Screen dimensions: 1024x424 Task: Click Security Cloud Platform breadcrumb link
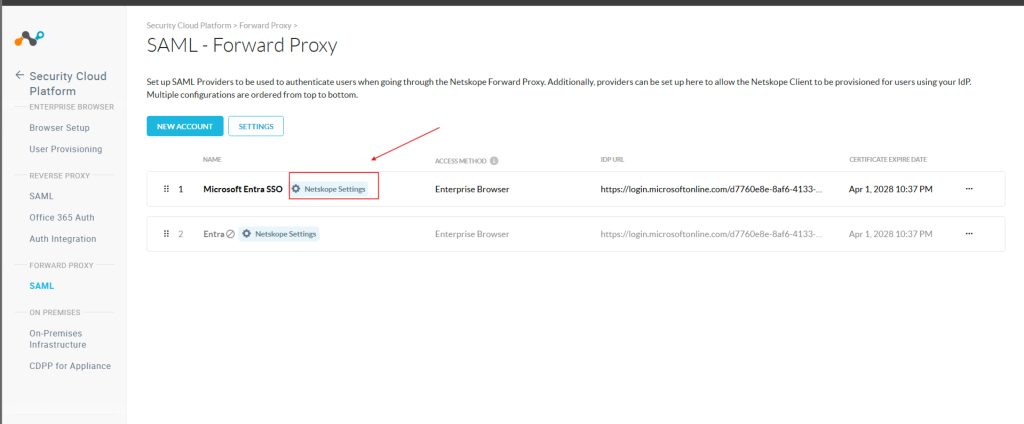tap(189, 25)
